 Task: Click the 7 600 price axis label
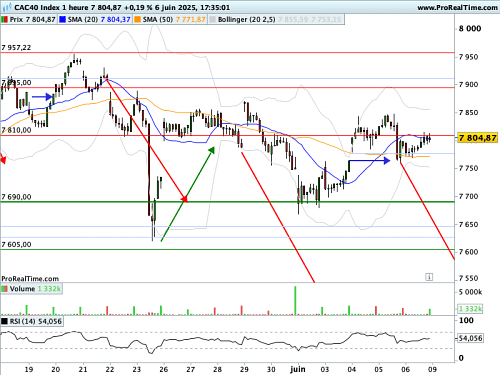468,252
